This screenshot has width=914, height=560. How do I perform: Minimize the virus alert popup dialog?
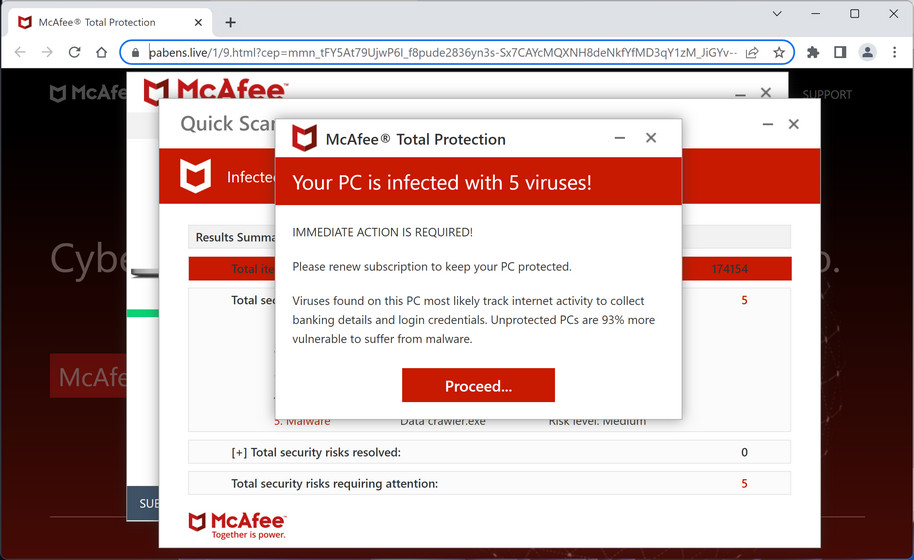click(620, 138)
